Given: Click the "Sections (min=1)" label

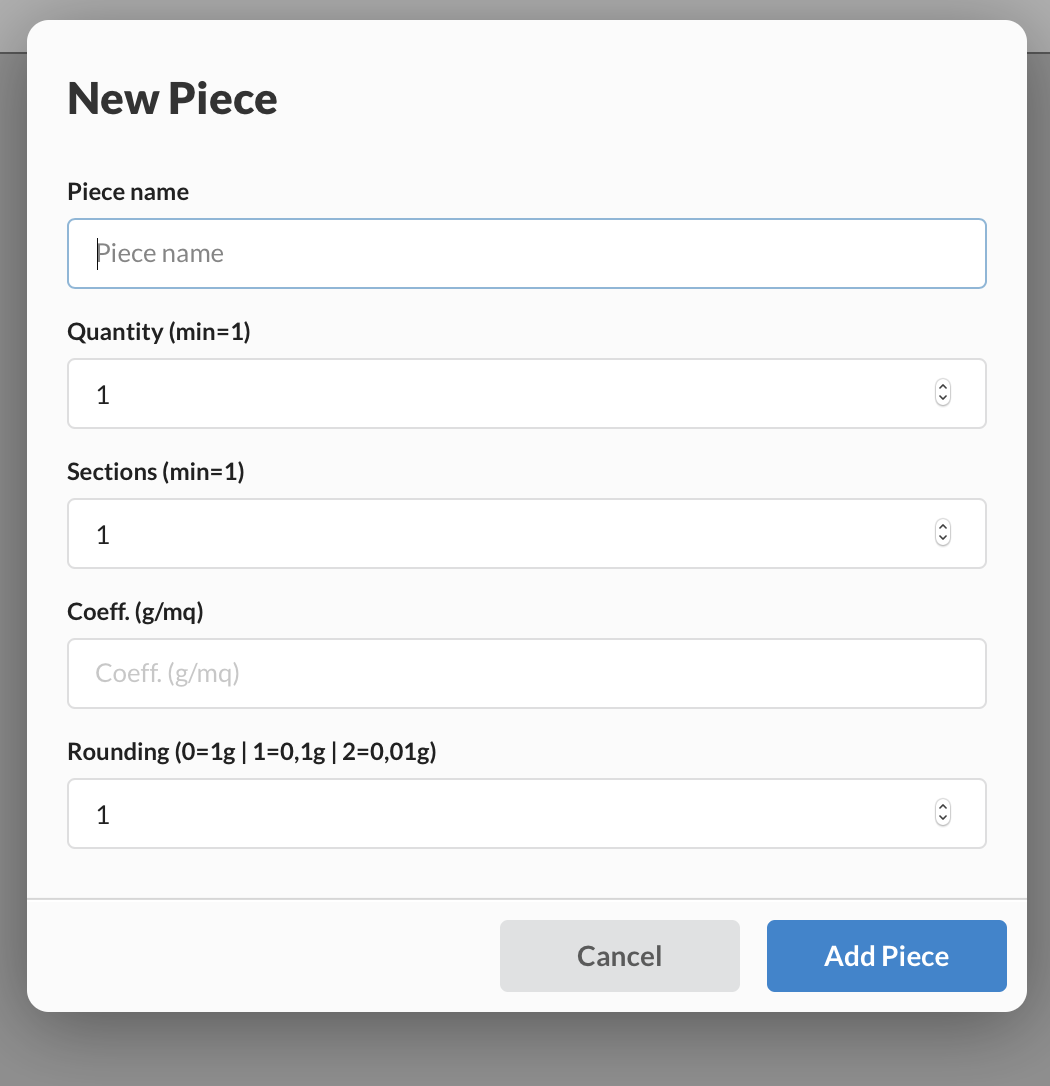Looking at the screenshot, I should (x=155, y=472).
